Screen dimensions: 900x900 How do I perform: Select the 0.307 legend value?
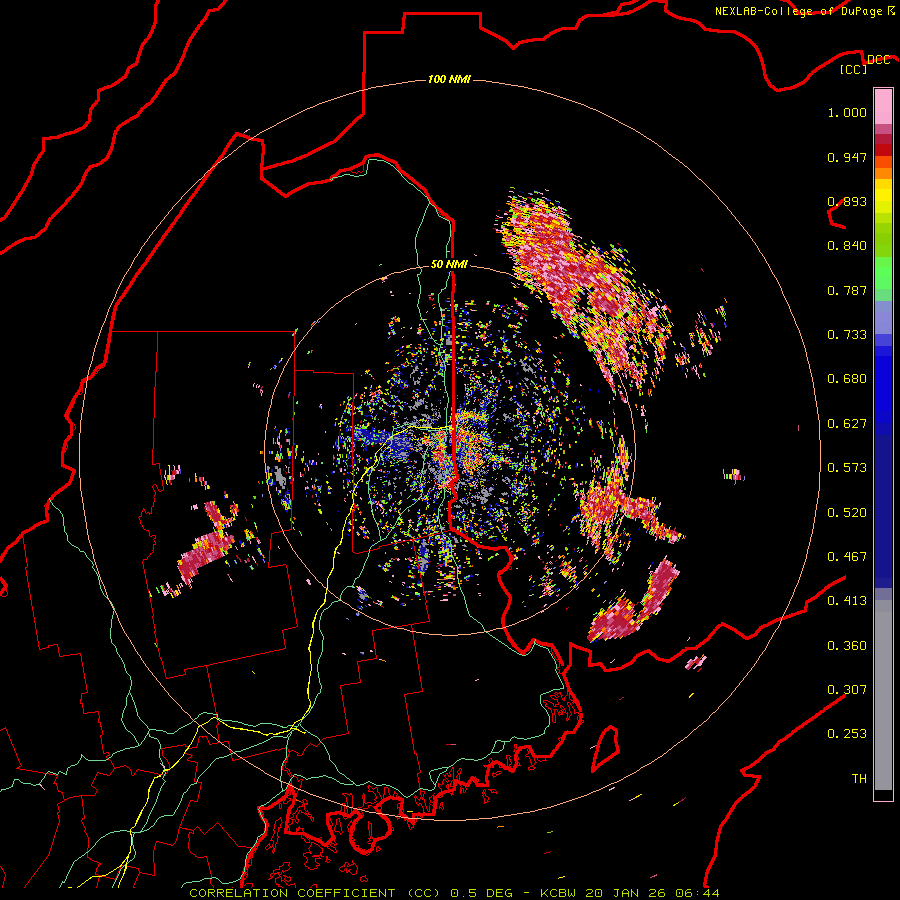pos(847,690)
